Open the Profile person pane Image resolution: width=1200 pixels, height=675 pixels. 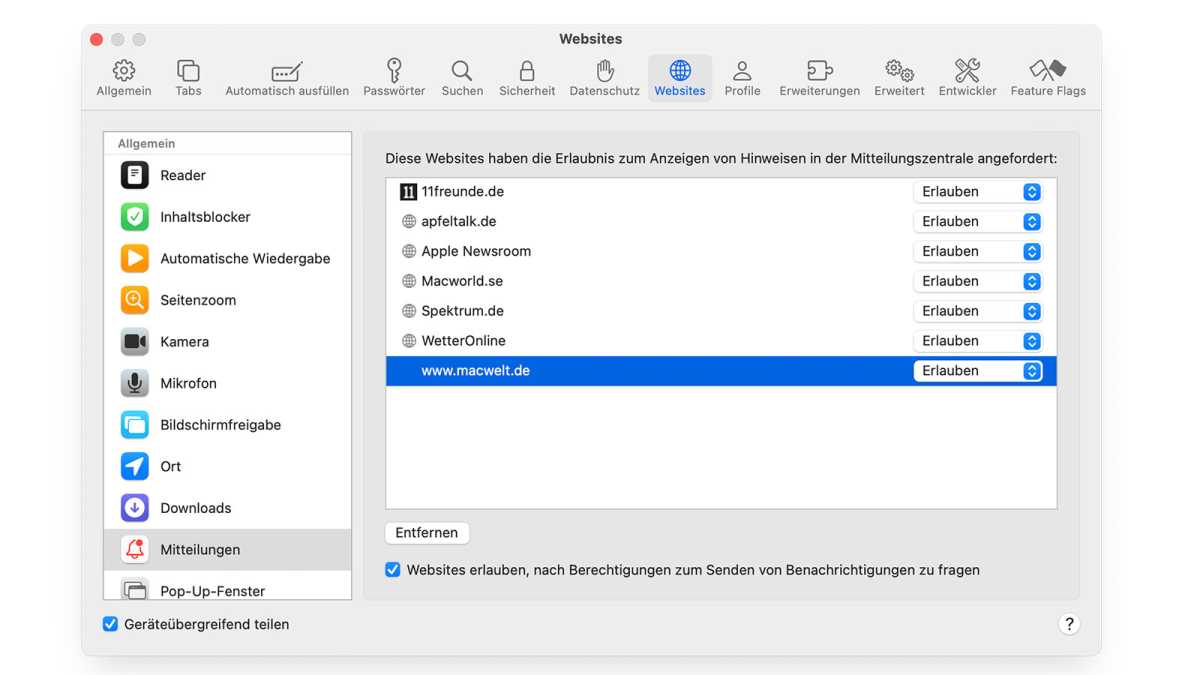pyautogui.click(x=742, y=78)
